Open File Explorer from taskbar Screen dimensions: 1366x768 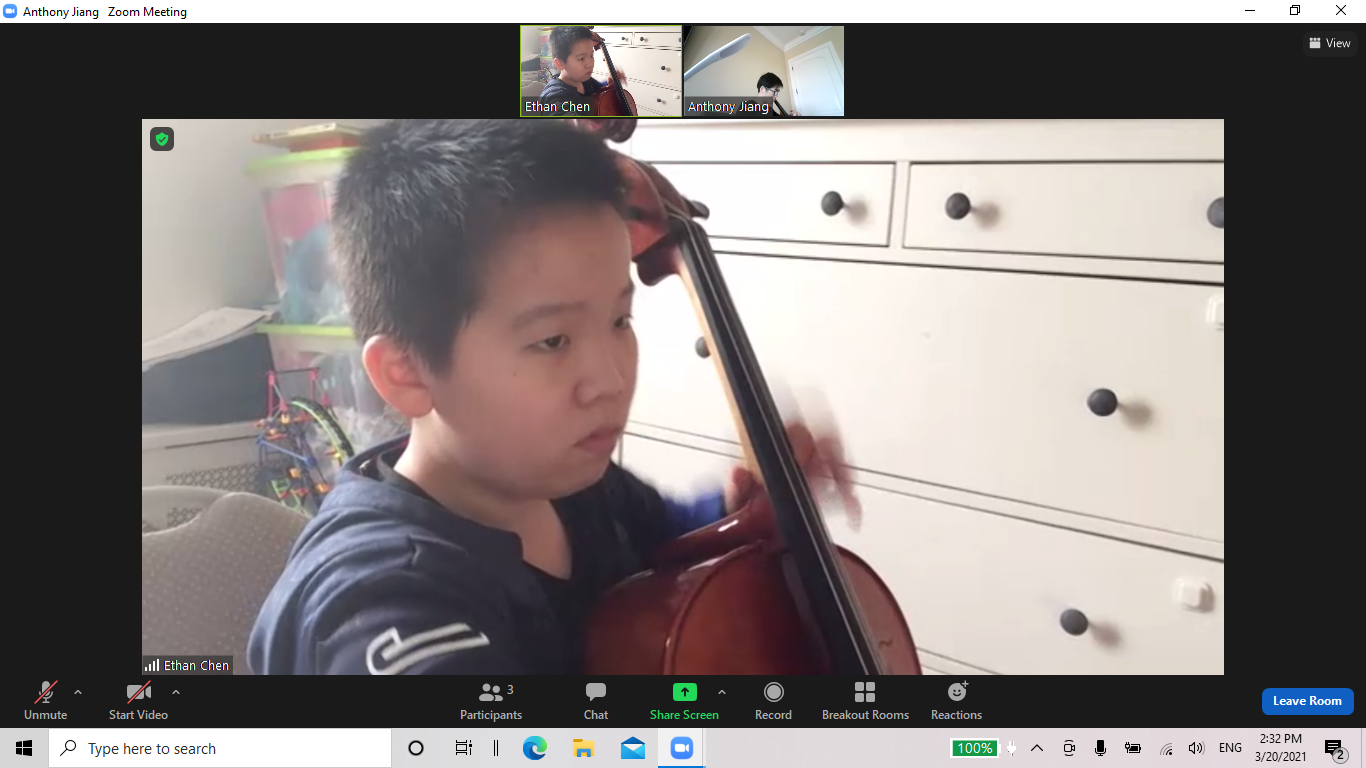tap(584, 748)
